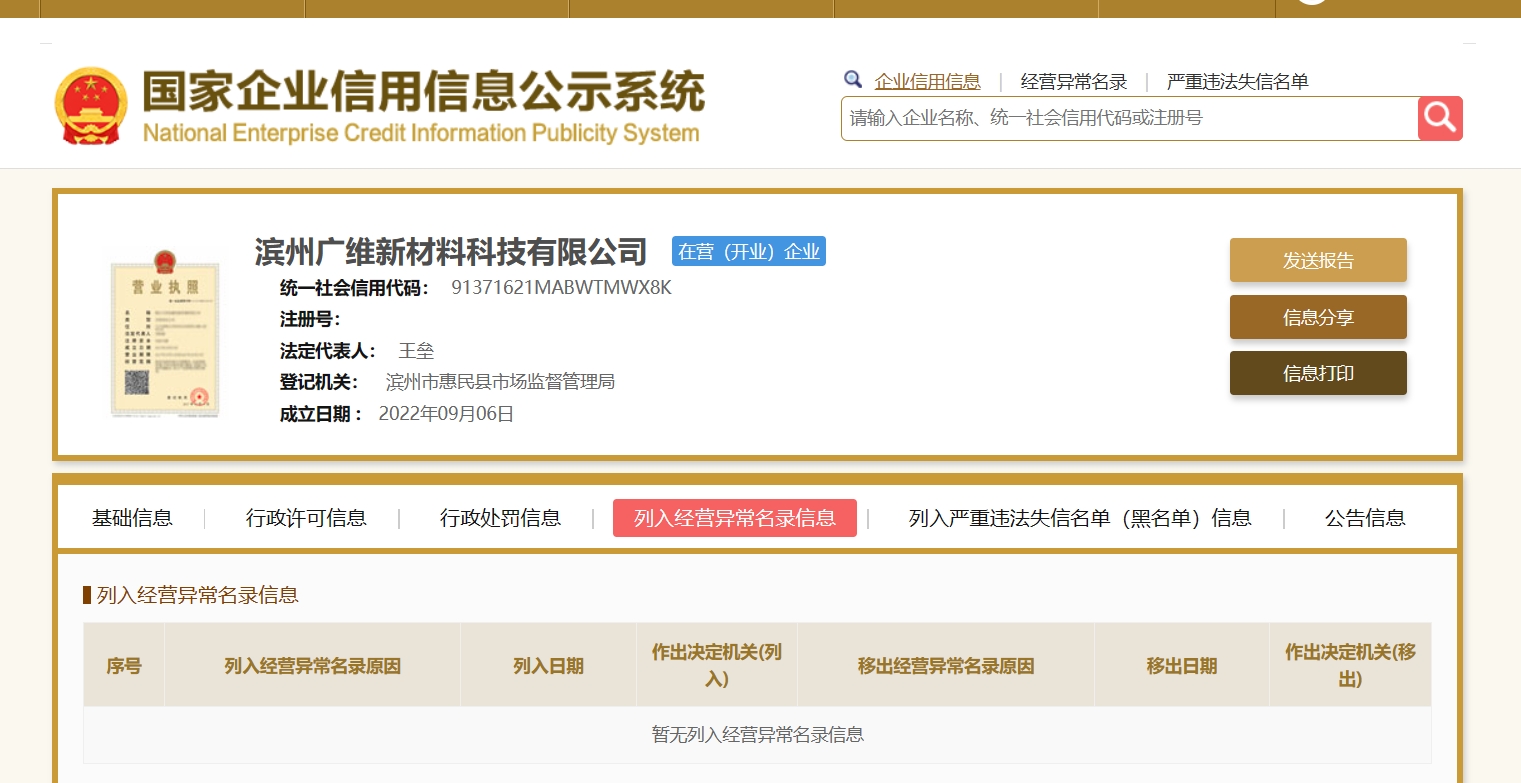
Task: Click the 成立日期 label
Action: [x=321, y=414]
